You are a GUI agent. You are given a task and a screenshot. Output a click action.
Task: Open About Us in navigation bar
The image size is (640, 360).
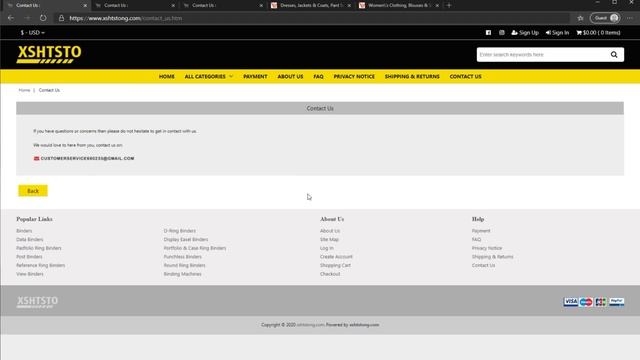[290, 76]
